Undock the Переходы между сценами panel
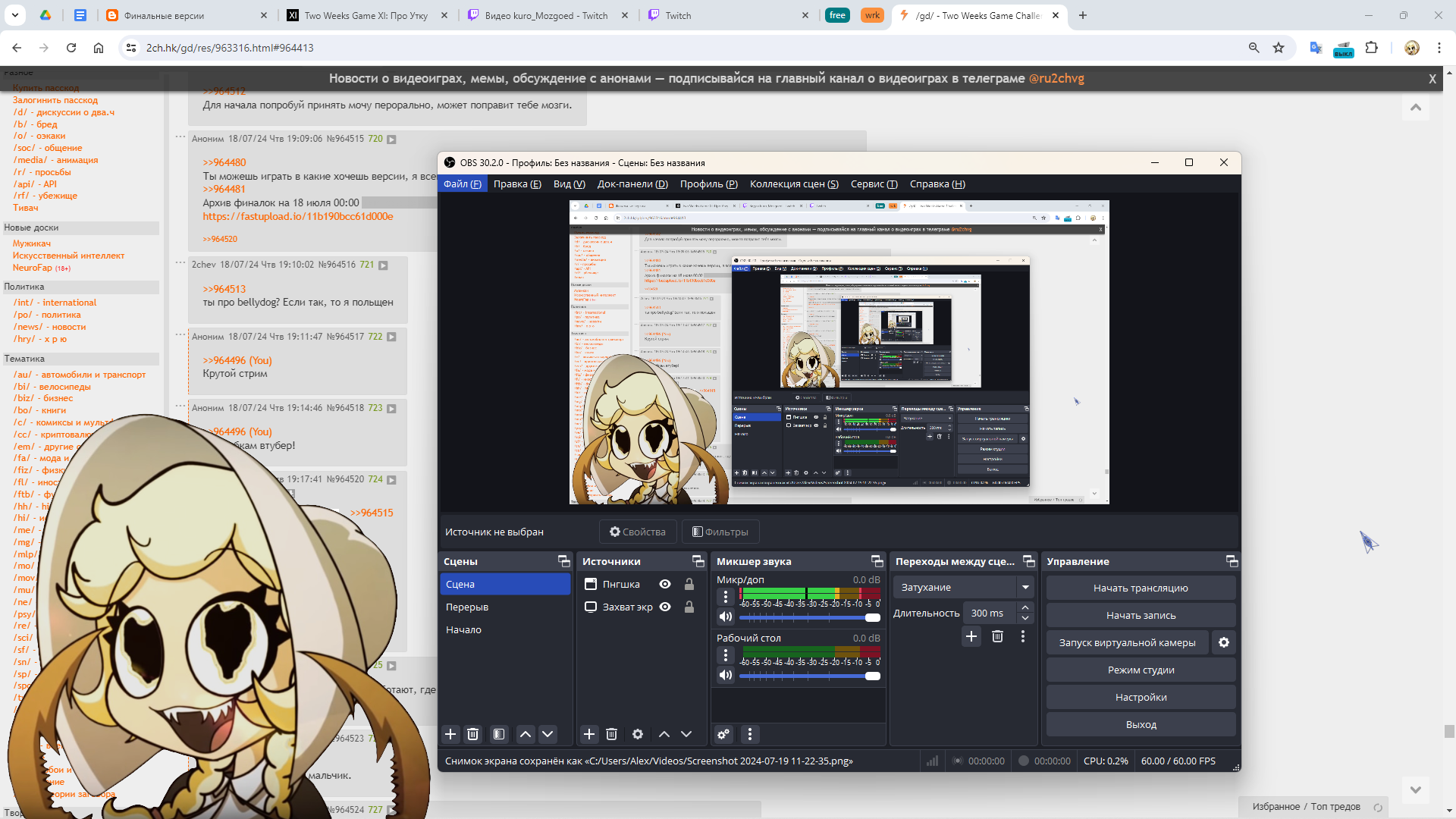This screenshot has height=819, width=1456. tap(1029, 561)
